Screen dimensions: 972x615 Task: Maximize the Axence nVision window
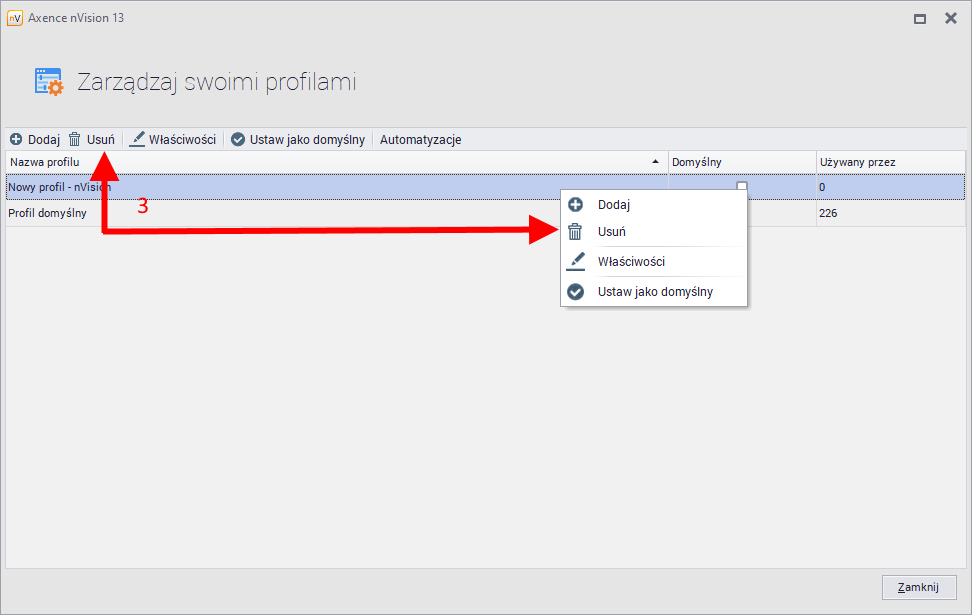[919, 18]
